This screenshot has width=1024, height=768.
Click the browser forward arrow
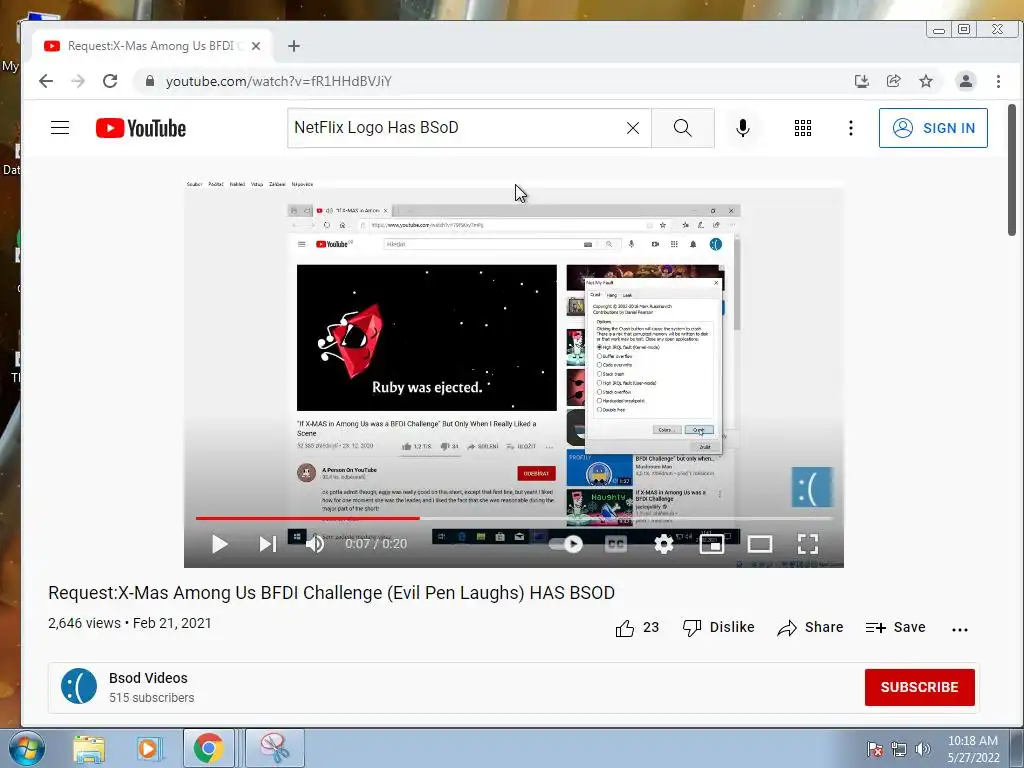(78, 81)
